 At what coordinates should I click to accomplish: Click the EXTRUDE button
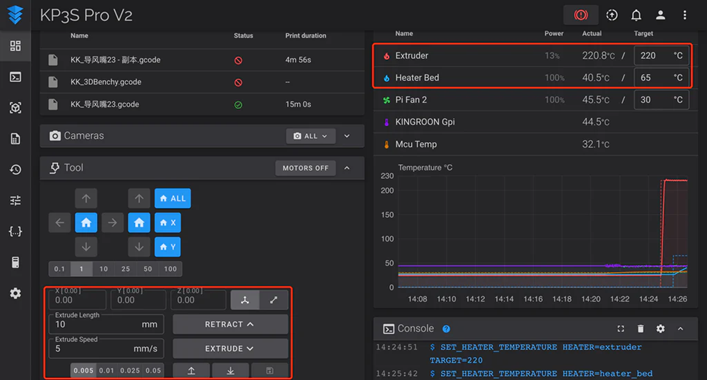click(x=230, y=348)
